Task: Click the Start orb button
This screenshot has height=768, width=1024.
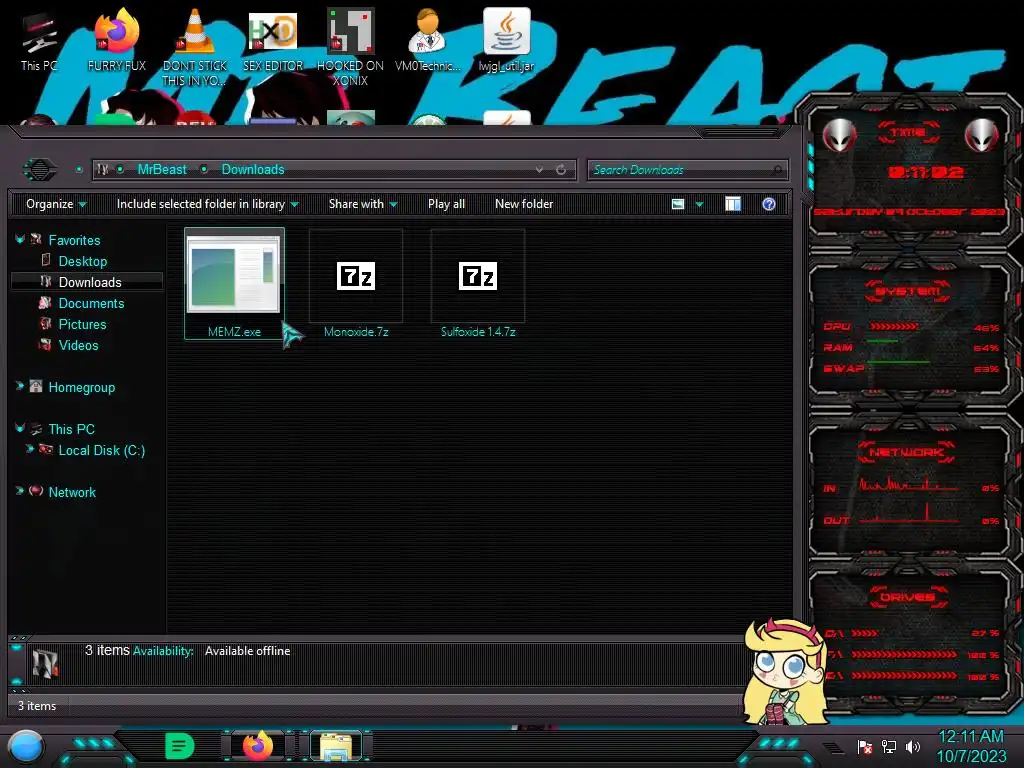Action: pos(26,746)
